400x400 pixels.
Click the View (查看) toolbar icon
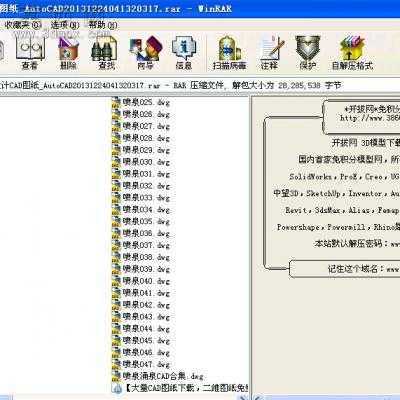[30, 53]
